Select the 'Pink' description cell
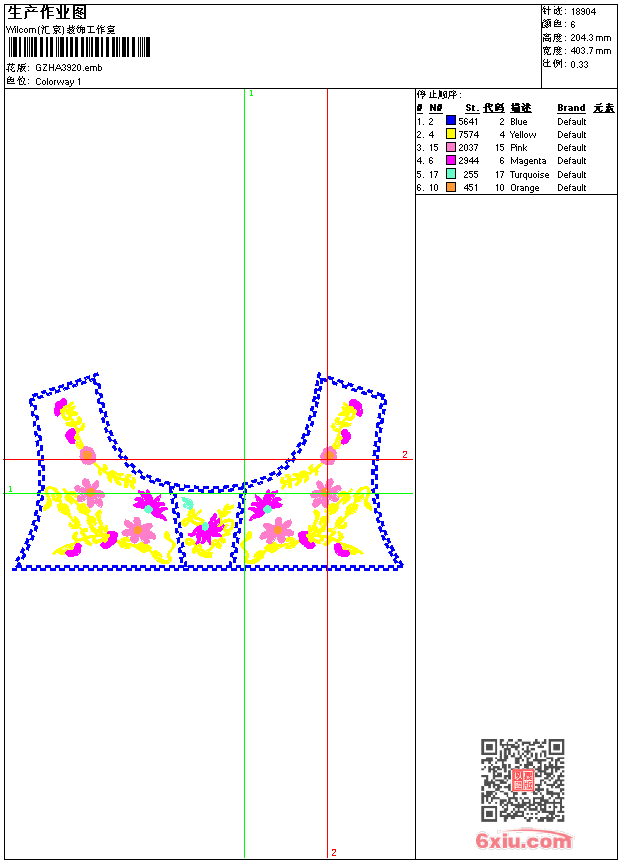Screen dimensions: 620x860 (x=518, y=148)
